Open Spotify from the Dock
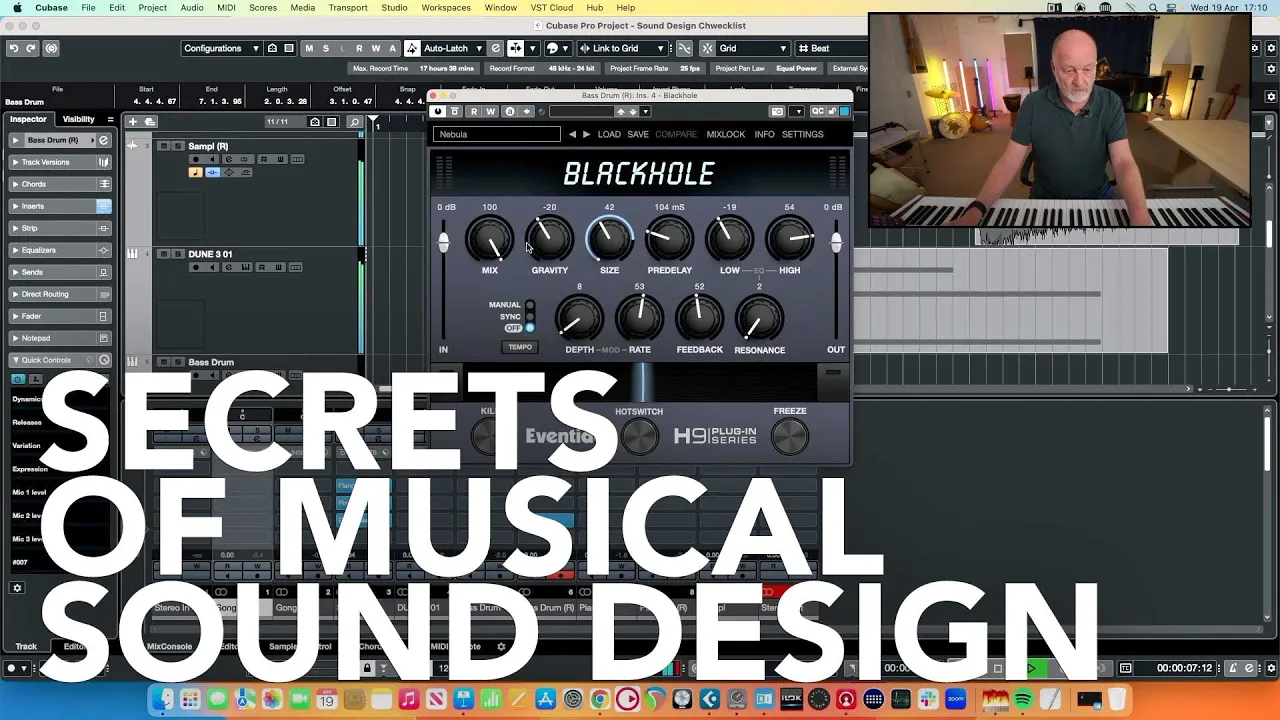 pyautogui.click(x=1024, y=700)
